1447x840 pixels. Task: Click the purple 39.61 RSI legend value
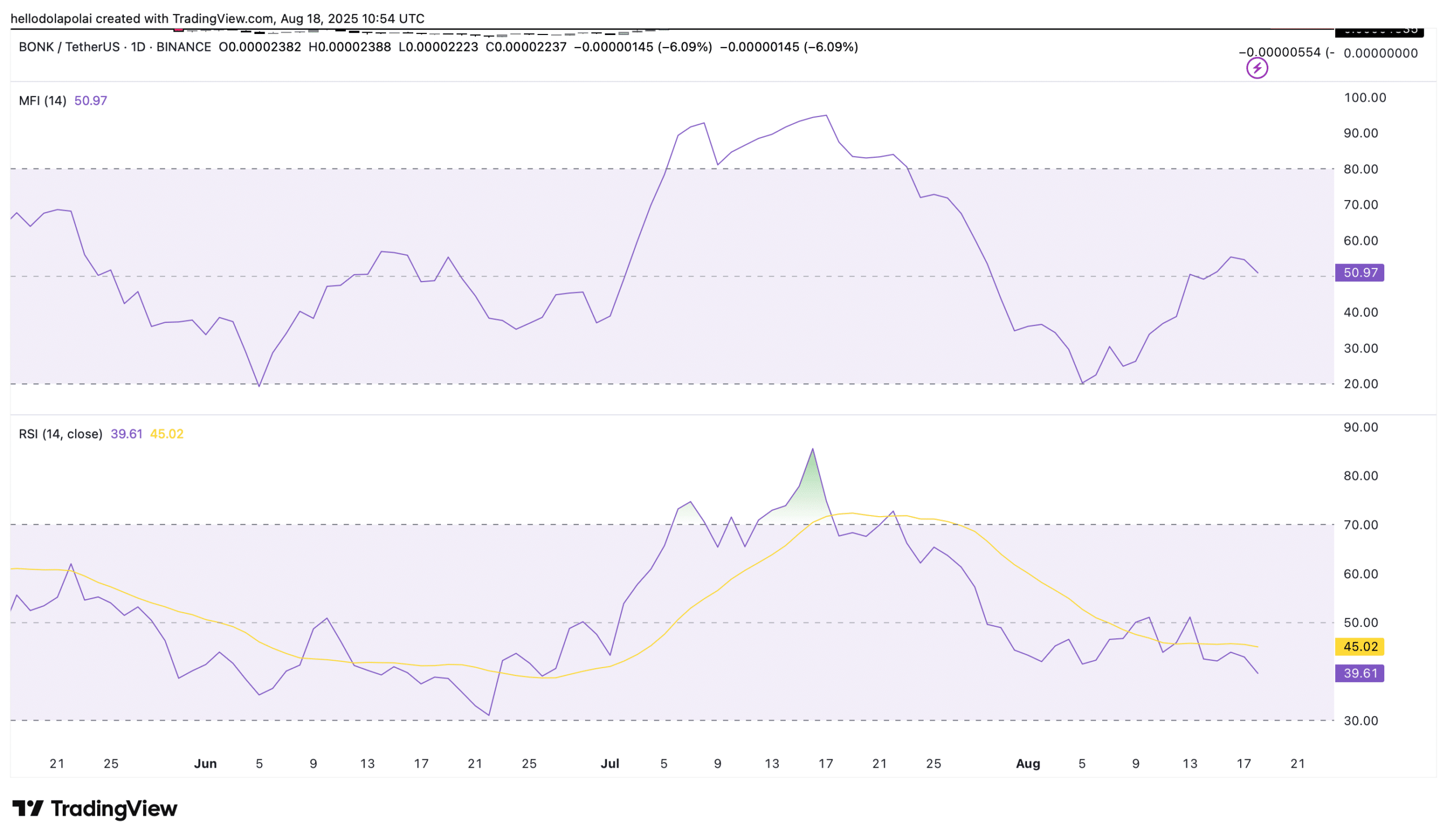(126, 434)
